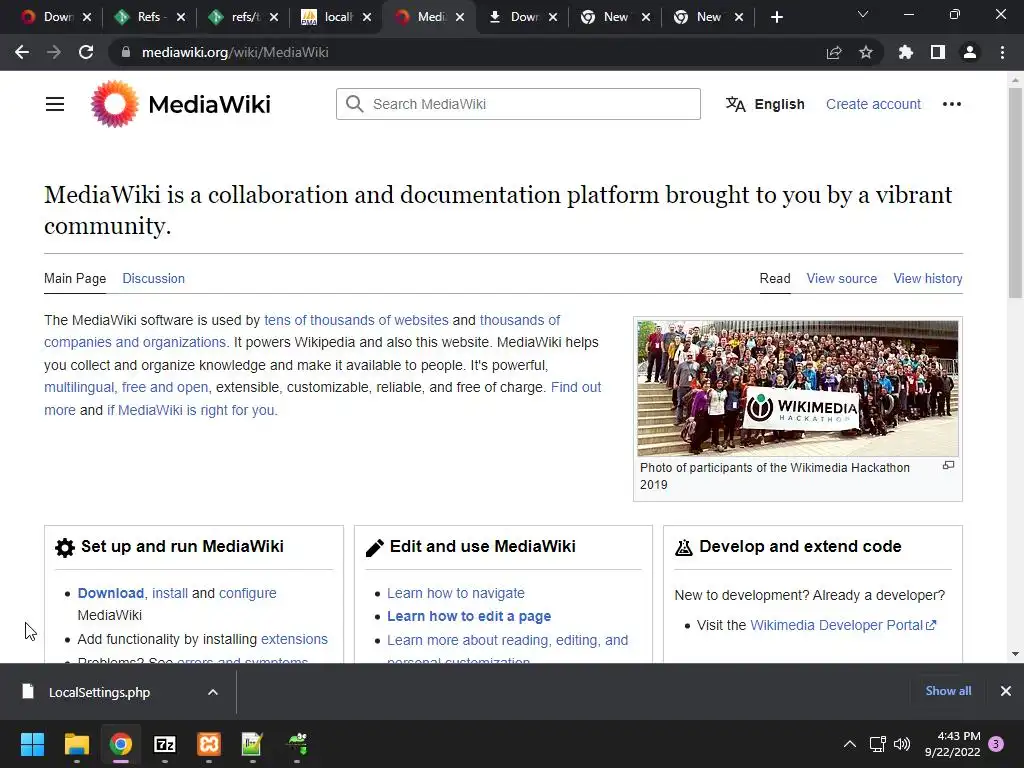The width and height of the screenshot is (1024, 768).
Task: Close the downloads bar
Action: tap(1006, 691)
